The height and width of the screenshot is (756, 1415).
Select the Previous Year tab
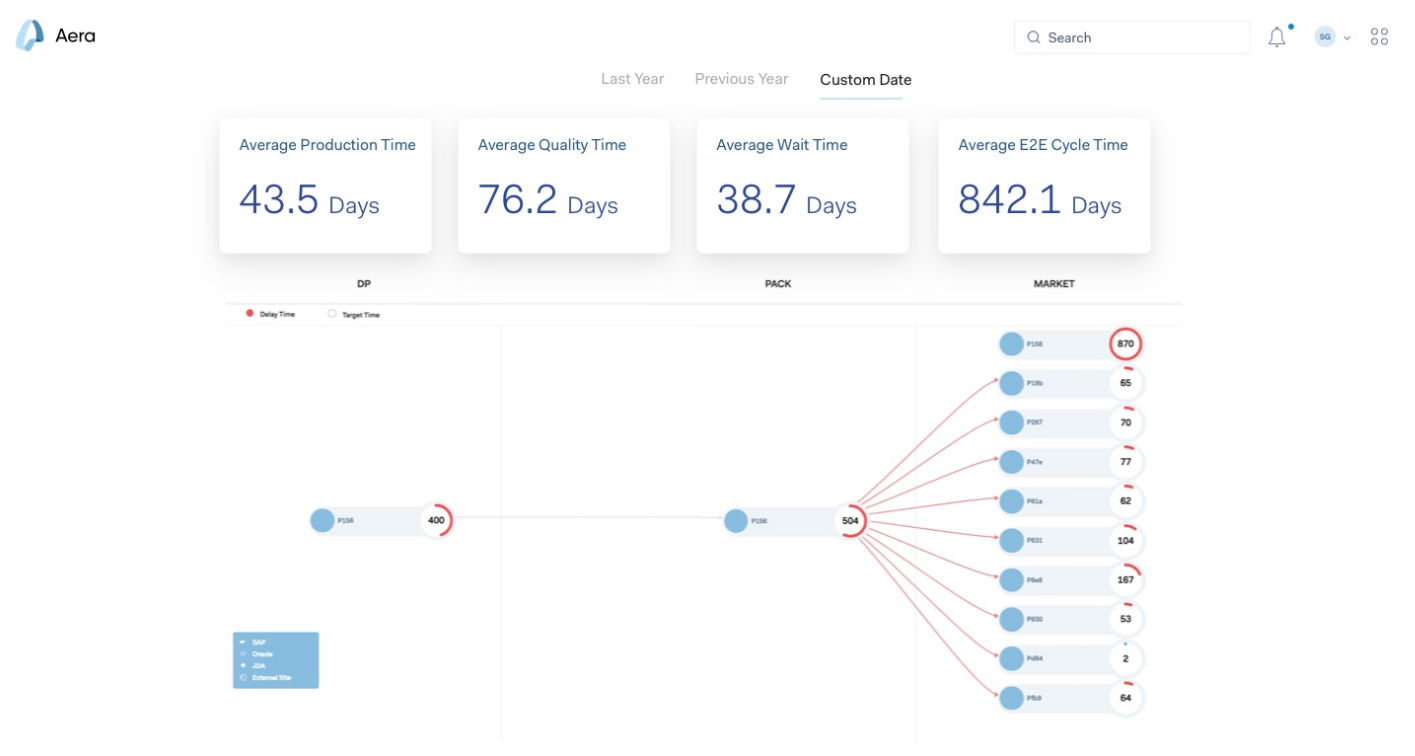click(741, 79)
